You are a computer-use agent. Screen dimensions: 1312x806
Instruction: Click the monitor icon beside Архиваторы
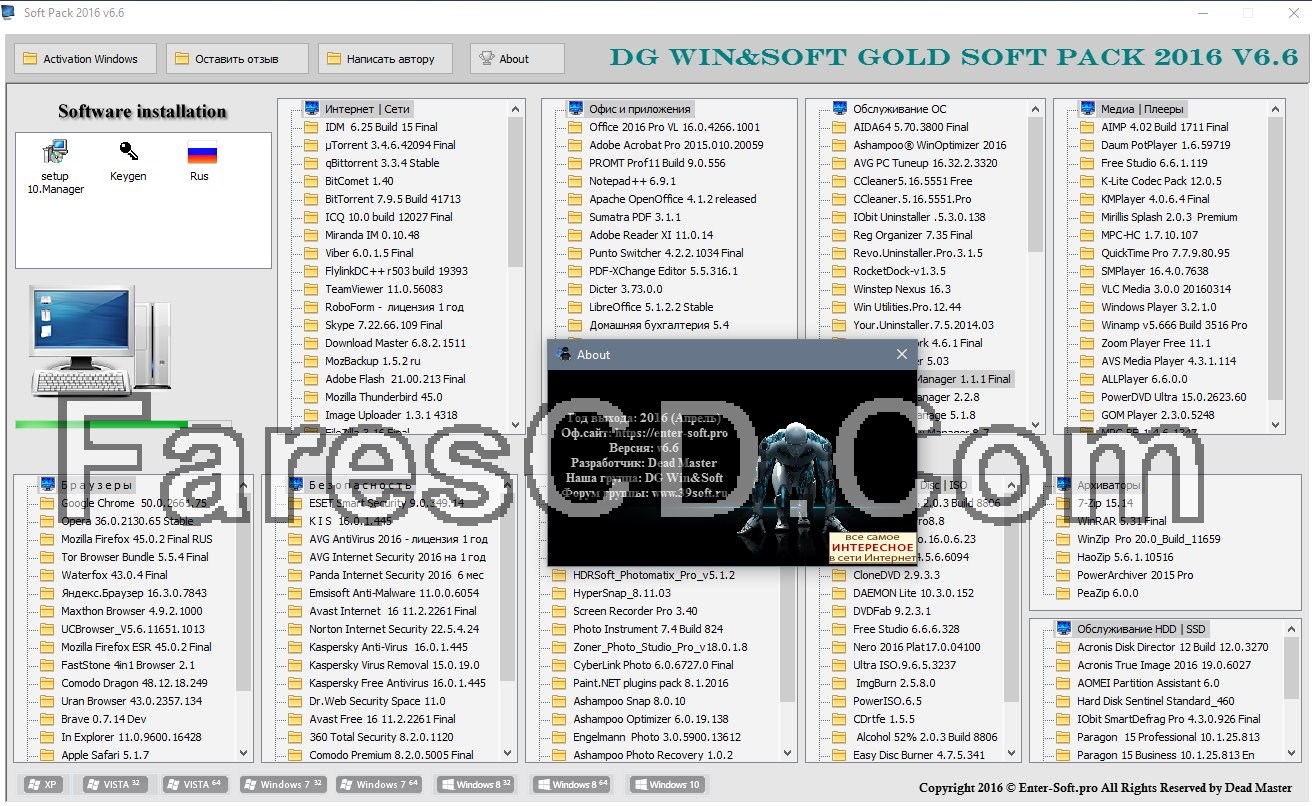[1063, 485]
